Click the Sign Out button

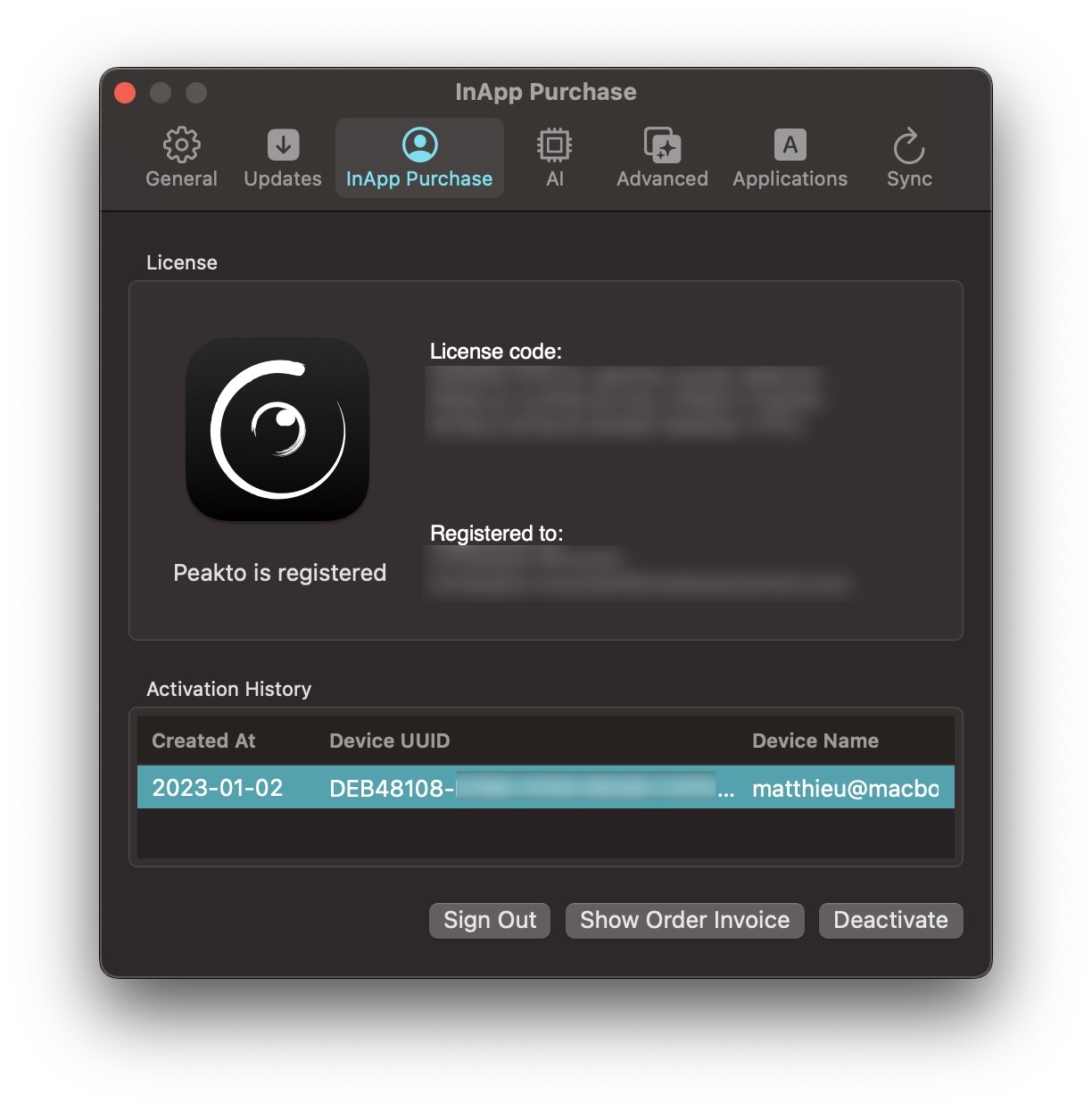(x=490, y=920)
